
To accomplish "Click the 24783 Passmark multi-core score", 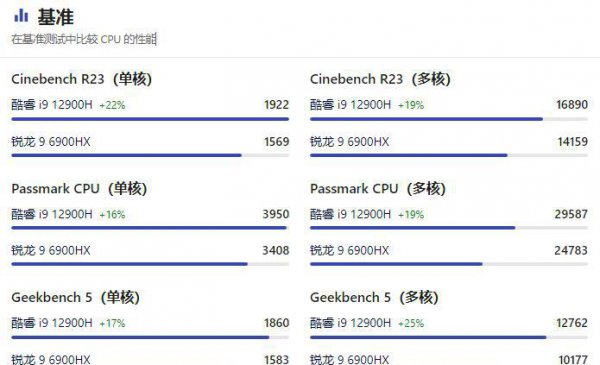I will coord(571,251).
